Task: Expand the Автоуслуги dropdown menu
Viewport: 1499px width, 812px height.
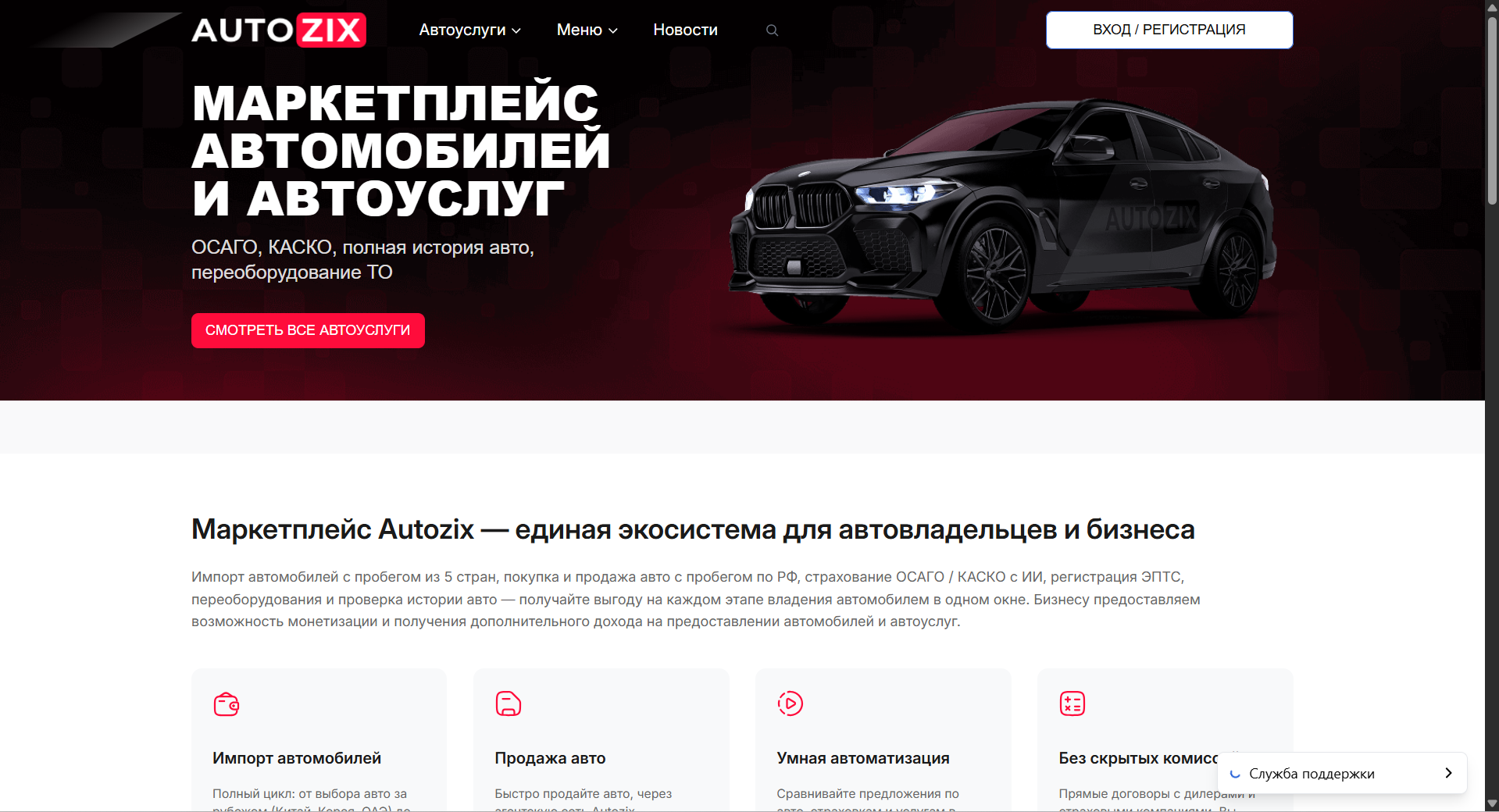Action: 469,30
